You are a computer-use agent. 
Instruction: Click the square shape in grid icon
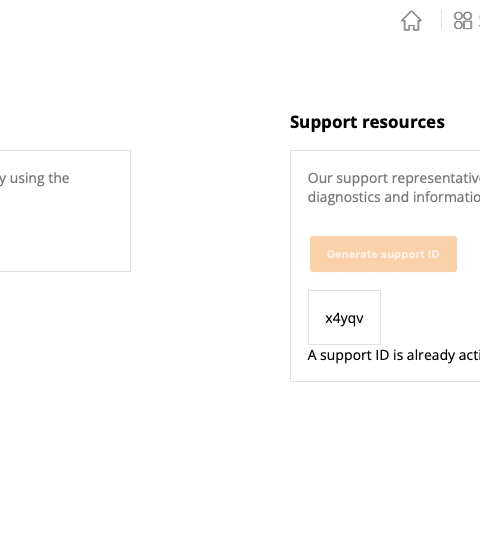click(467, 25)
